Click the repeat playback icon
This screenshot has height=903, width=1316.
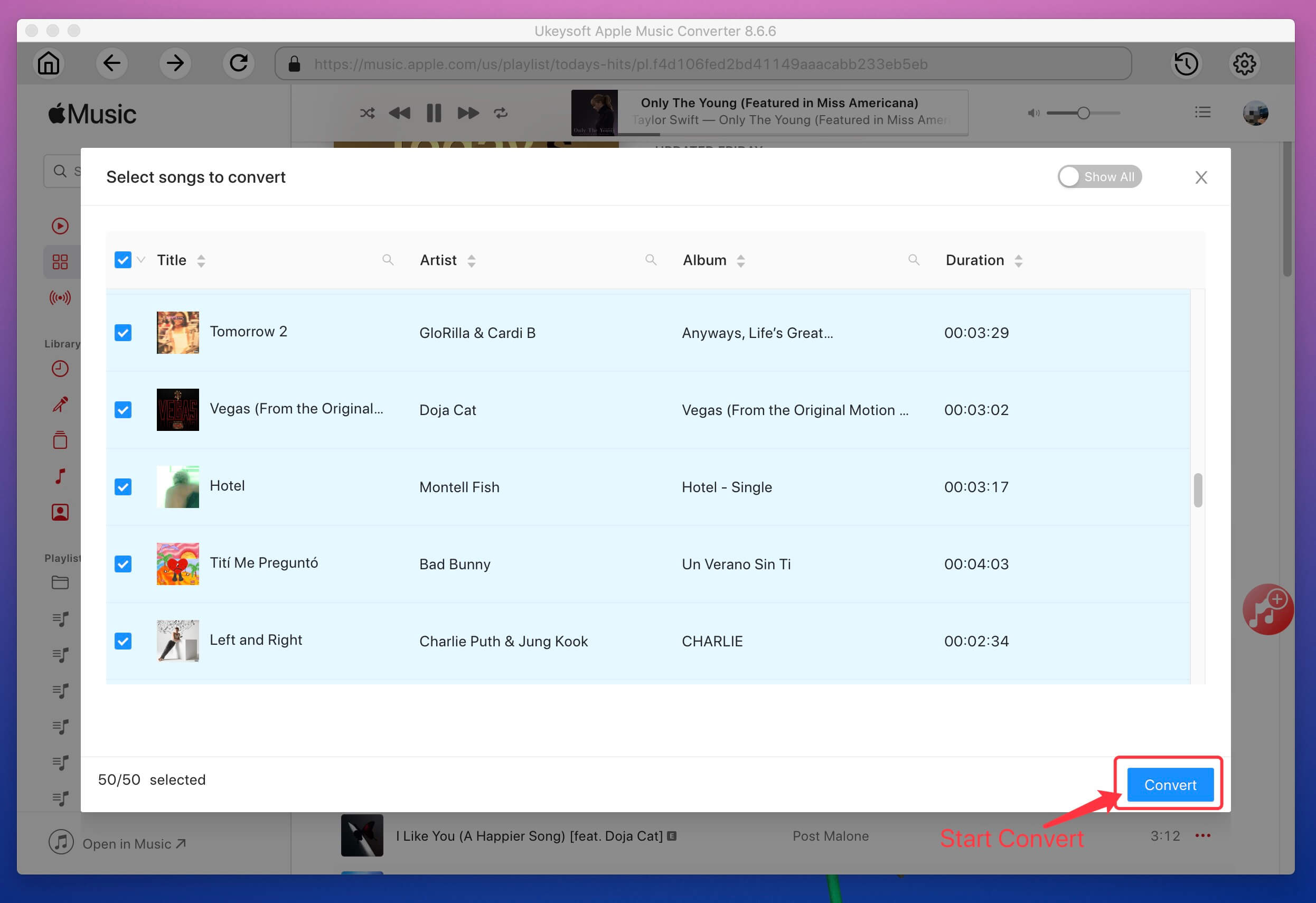[x=502, y=113]
